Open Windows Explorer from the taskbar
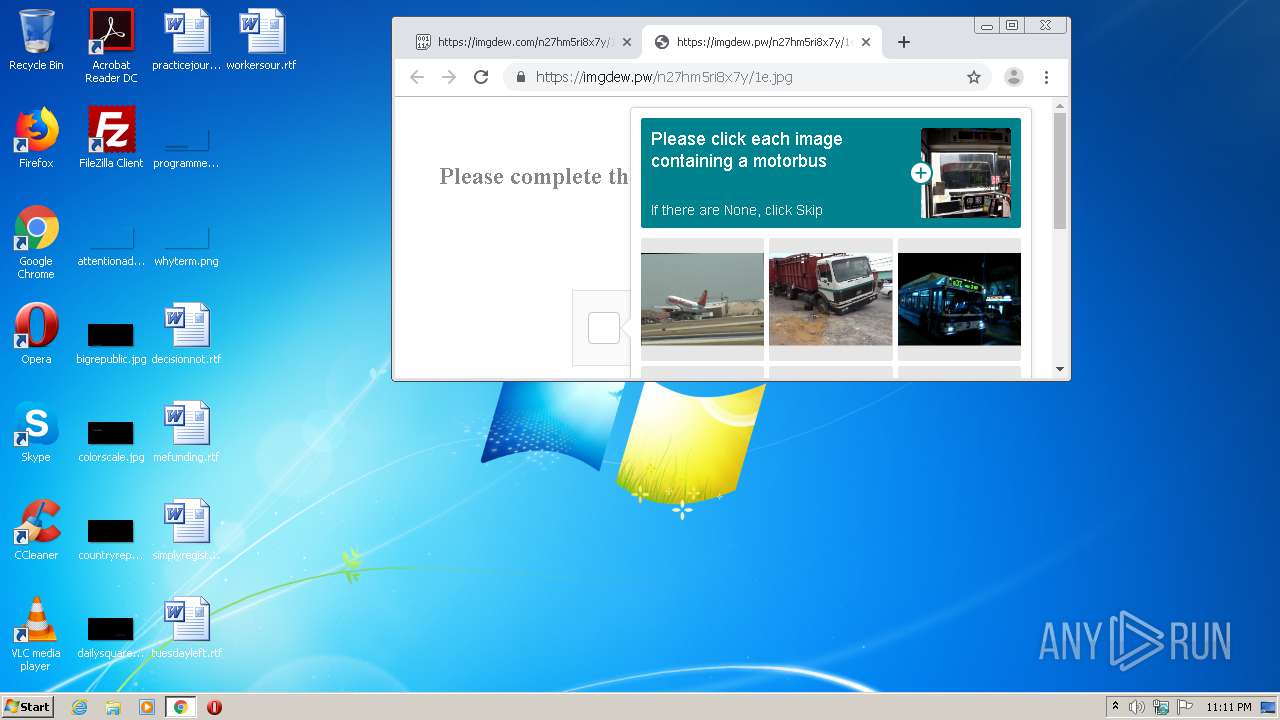1280x720 pixels. tap(113, 707)
